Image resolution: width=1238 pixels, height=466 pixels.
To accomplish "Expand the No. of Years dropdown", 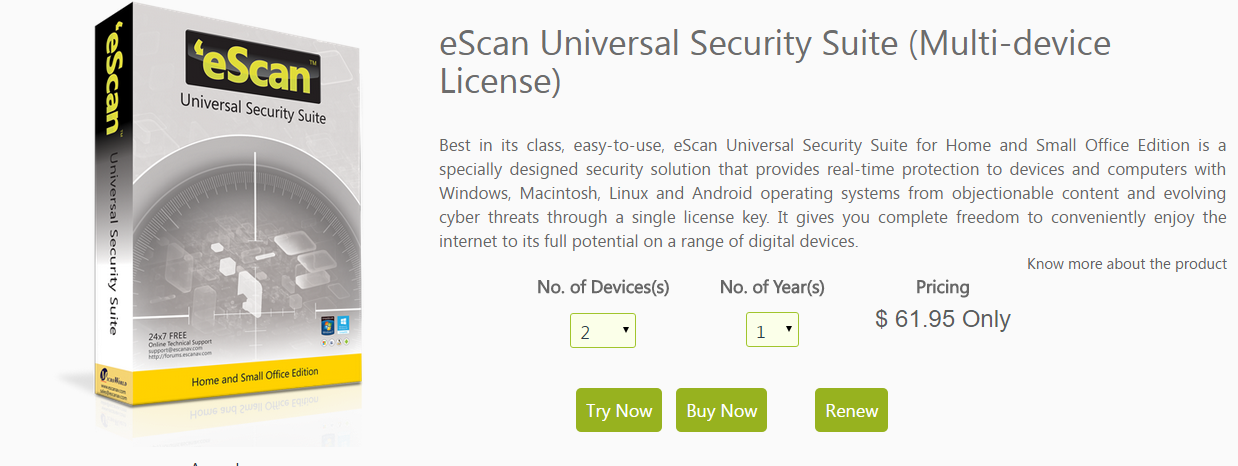I will (772, 331).
